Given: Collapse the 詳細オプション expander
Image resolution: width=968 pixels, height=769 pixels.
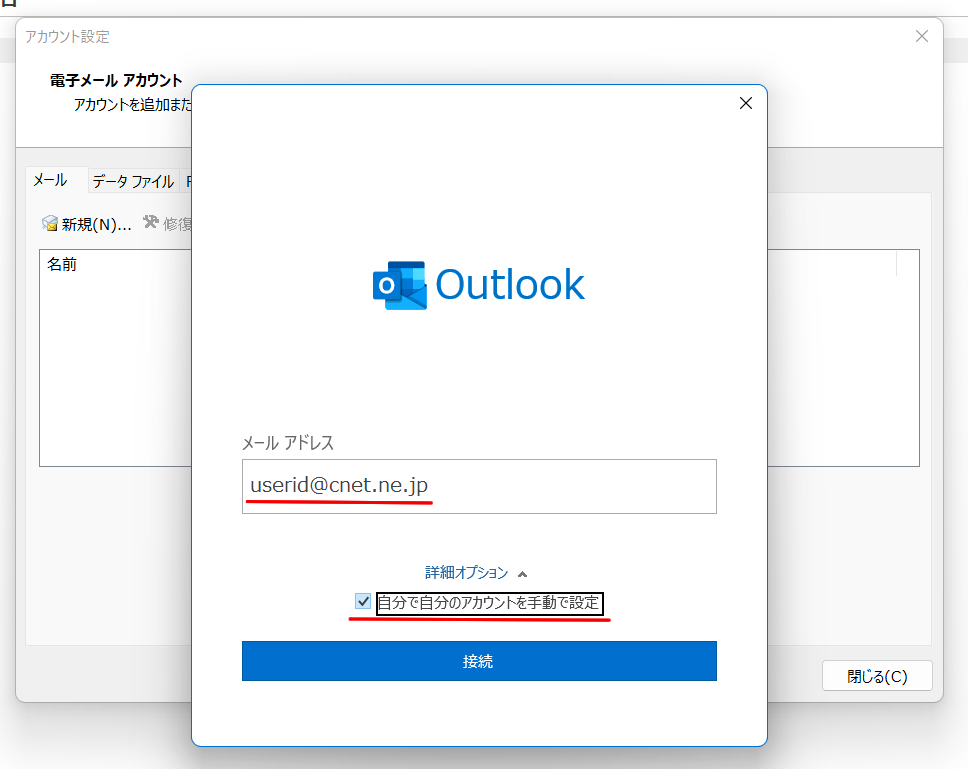Looking at the screenshot, I should pyautogui.click(x=475, y=573).
